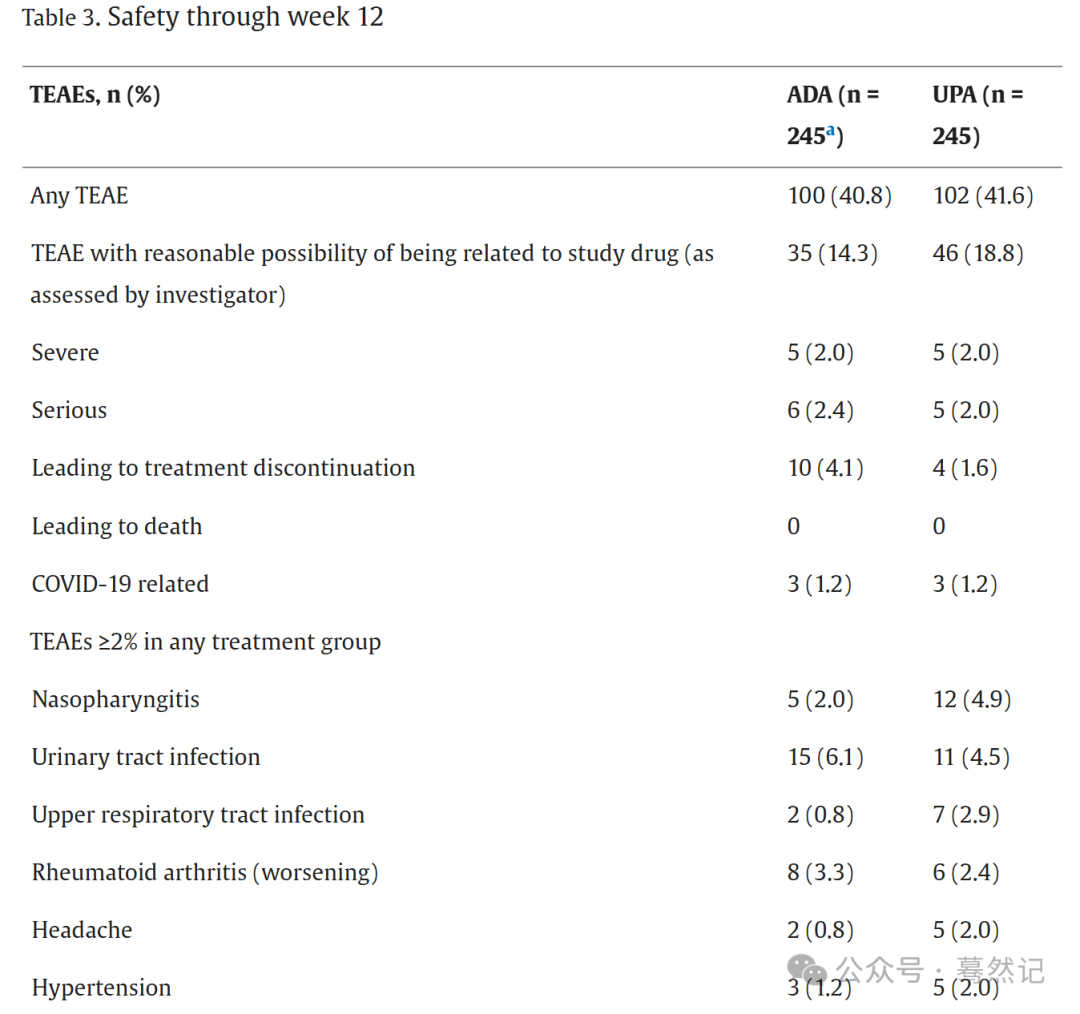Click the 'TEAEs ≥2% in any treatment group' subheading
This screenshot has width=1080, height=1014.
[205, 642]
